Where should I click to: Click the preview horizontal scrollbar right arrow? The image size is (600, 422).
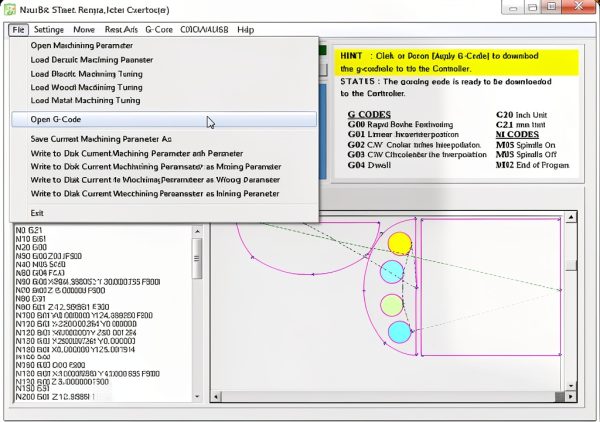tap(571, 397)
